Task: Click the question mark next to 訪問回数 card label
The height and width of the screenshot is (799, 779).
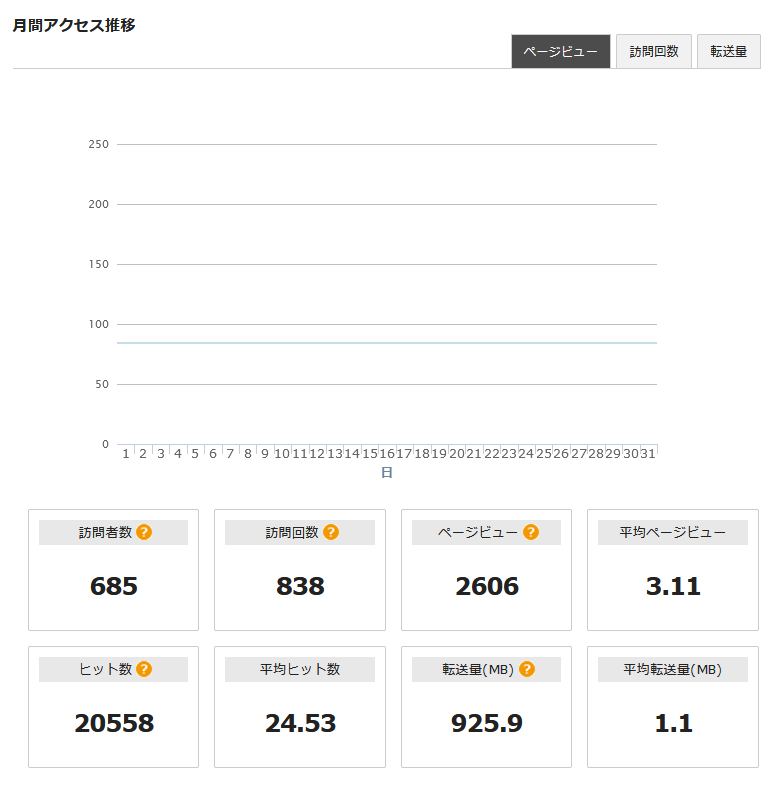Action: 331,532
